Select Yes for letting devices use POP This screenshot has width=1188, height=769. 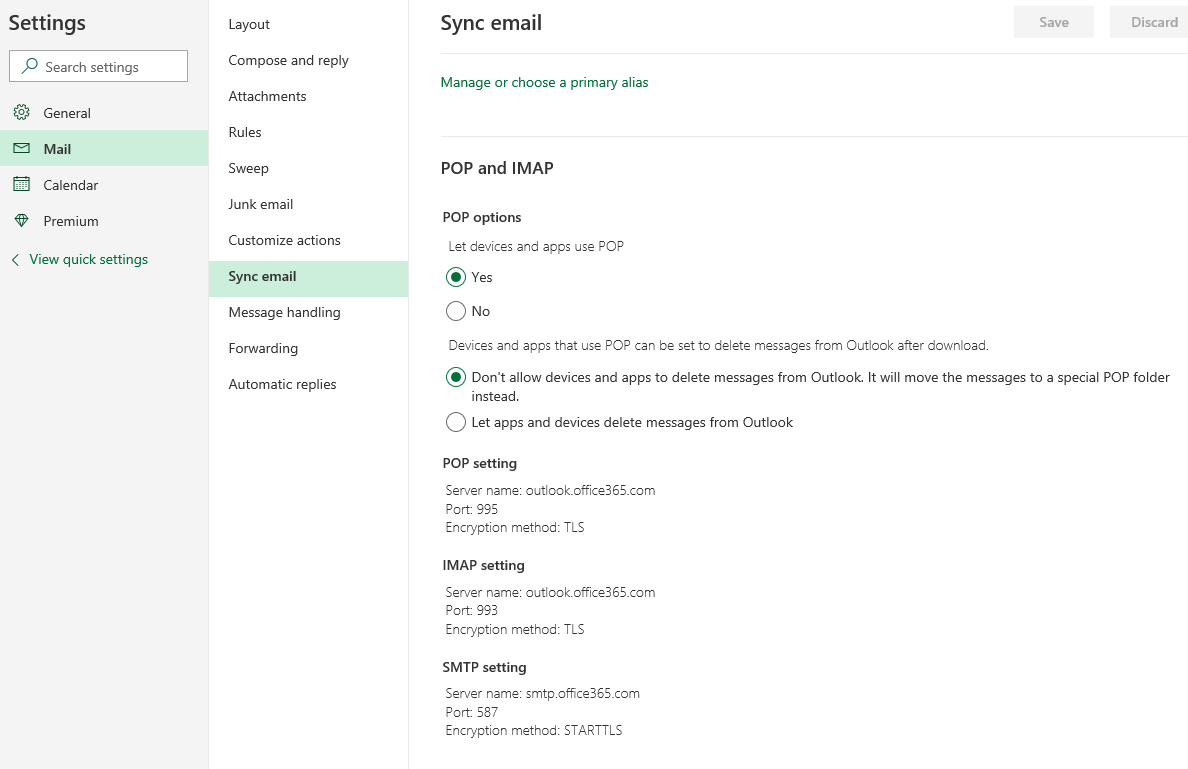[456, 277]
